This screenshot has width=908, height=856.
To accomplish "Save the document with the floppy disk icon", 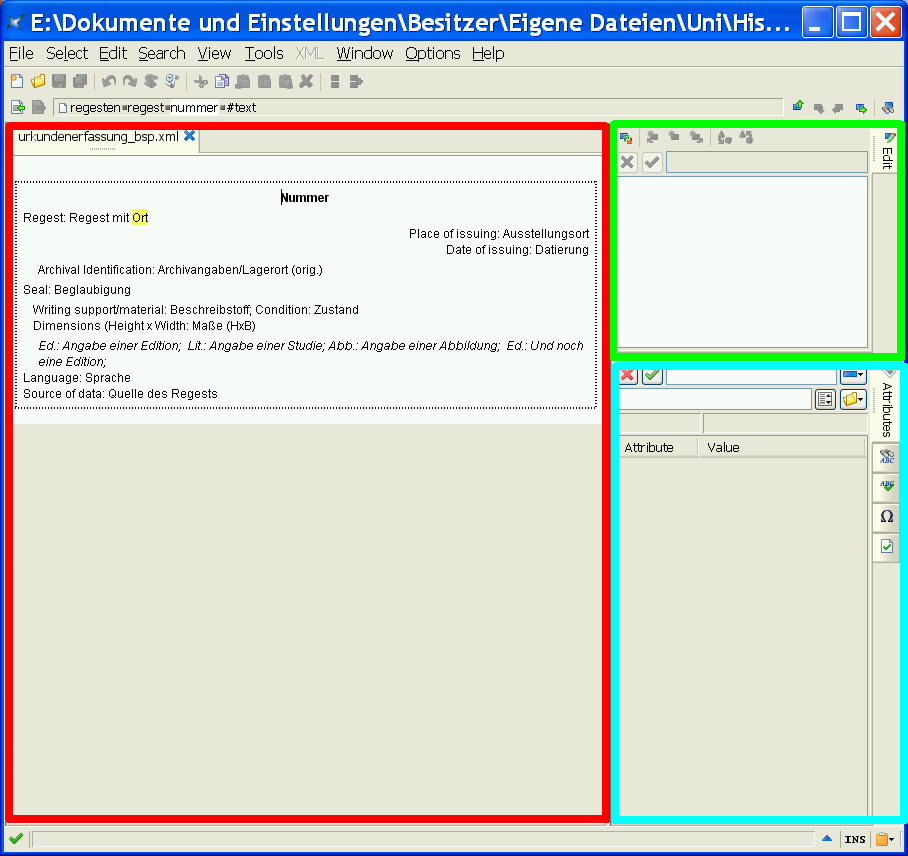I will 59,82.
